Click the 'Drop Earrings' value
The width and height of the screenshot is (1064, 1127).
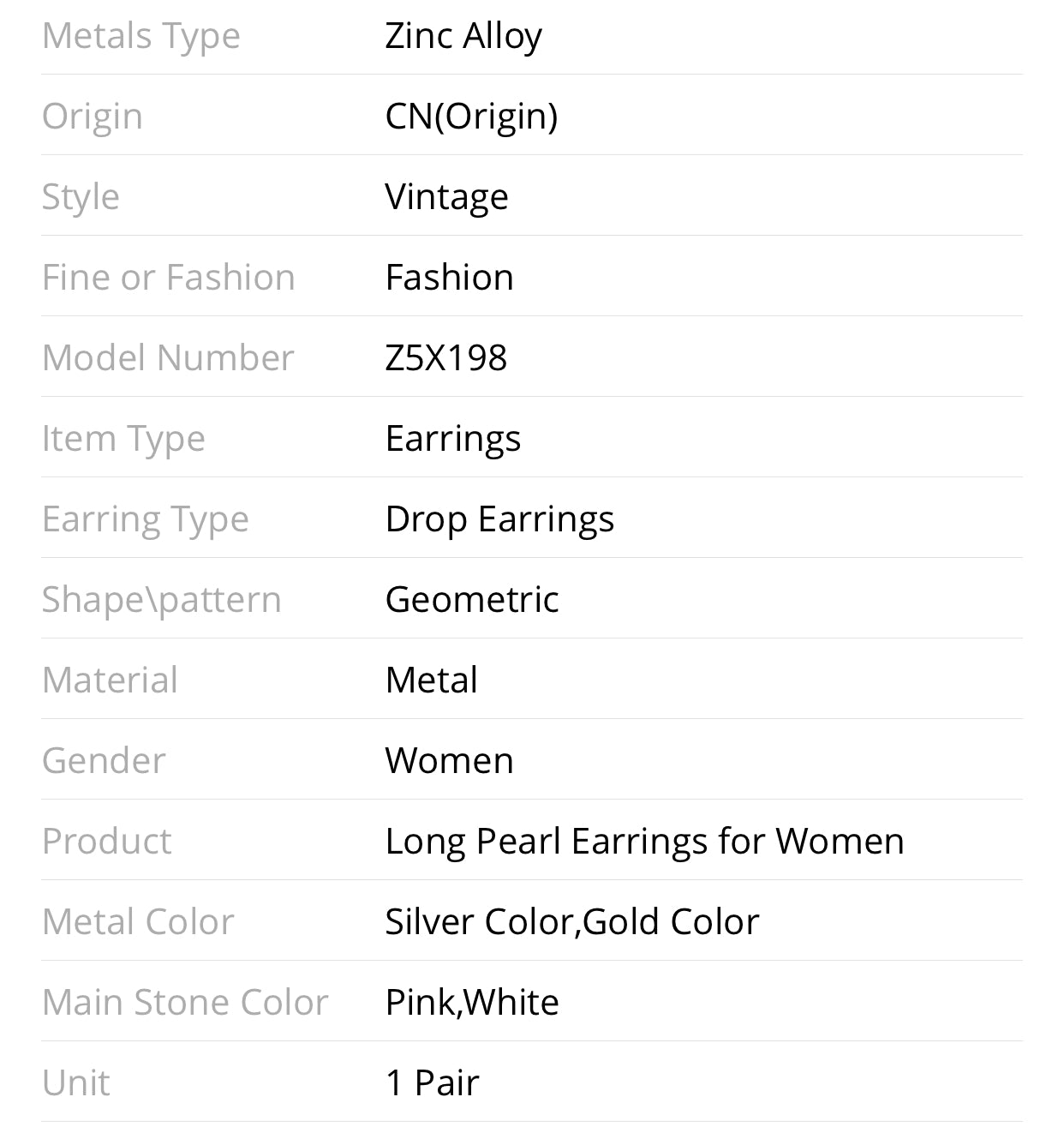500,519
